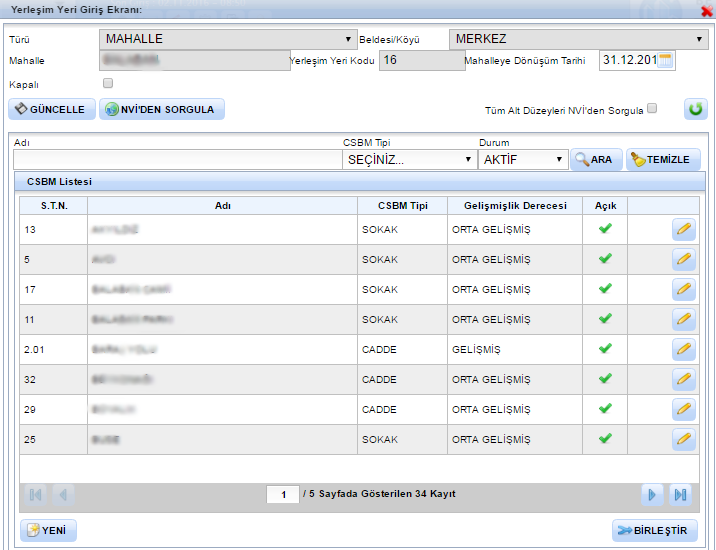Click ORTA GELİŞMİŞ cell in row 5
The height and width of the screenshot is (550, 716).
515,259
